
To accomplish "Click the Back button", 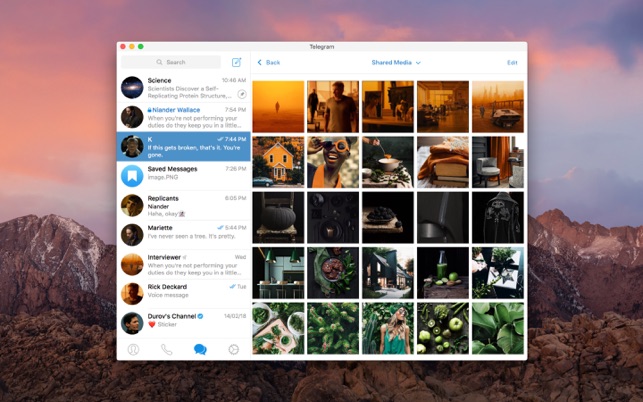I will (269, 62).
